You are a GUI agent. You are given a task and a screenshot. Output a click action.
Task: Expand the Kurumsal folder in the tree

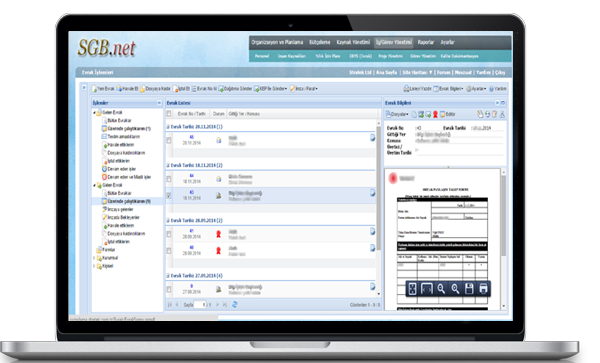pos(94,258)
